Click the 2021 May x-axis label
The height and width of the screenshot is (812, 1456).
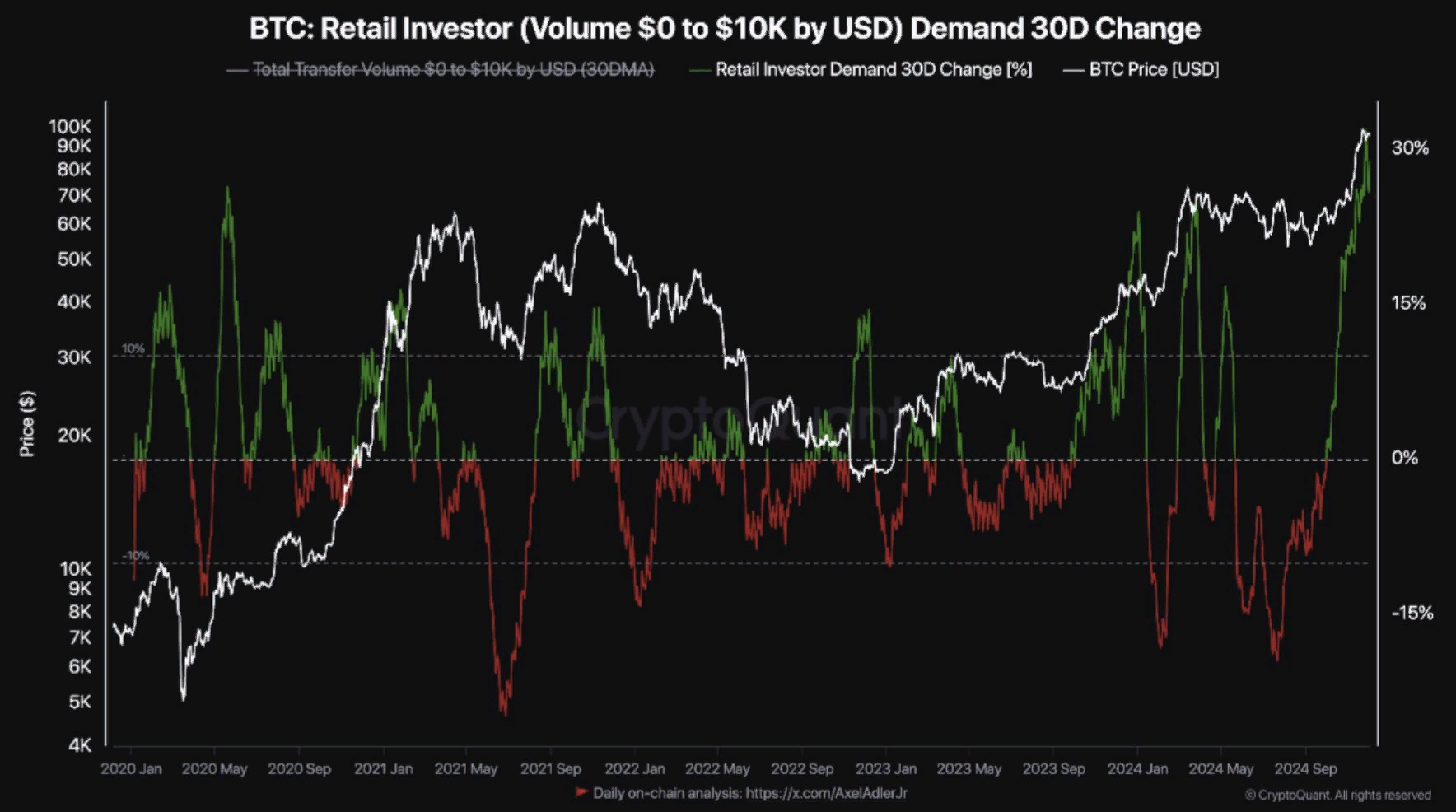466,768
